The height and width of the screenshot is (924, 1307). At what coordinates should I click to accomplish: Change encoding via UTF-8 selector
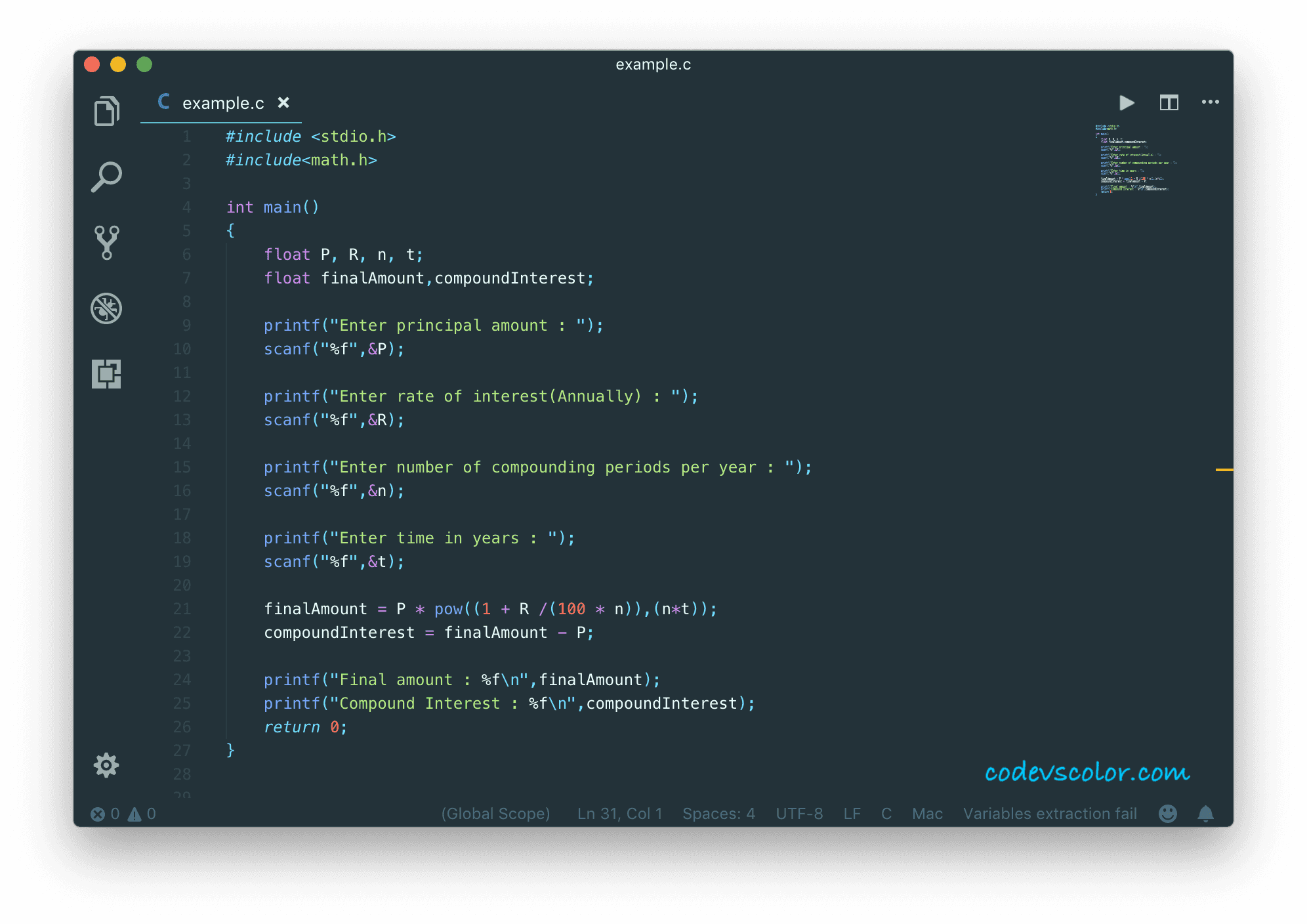tap(799, 814)
